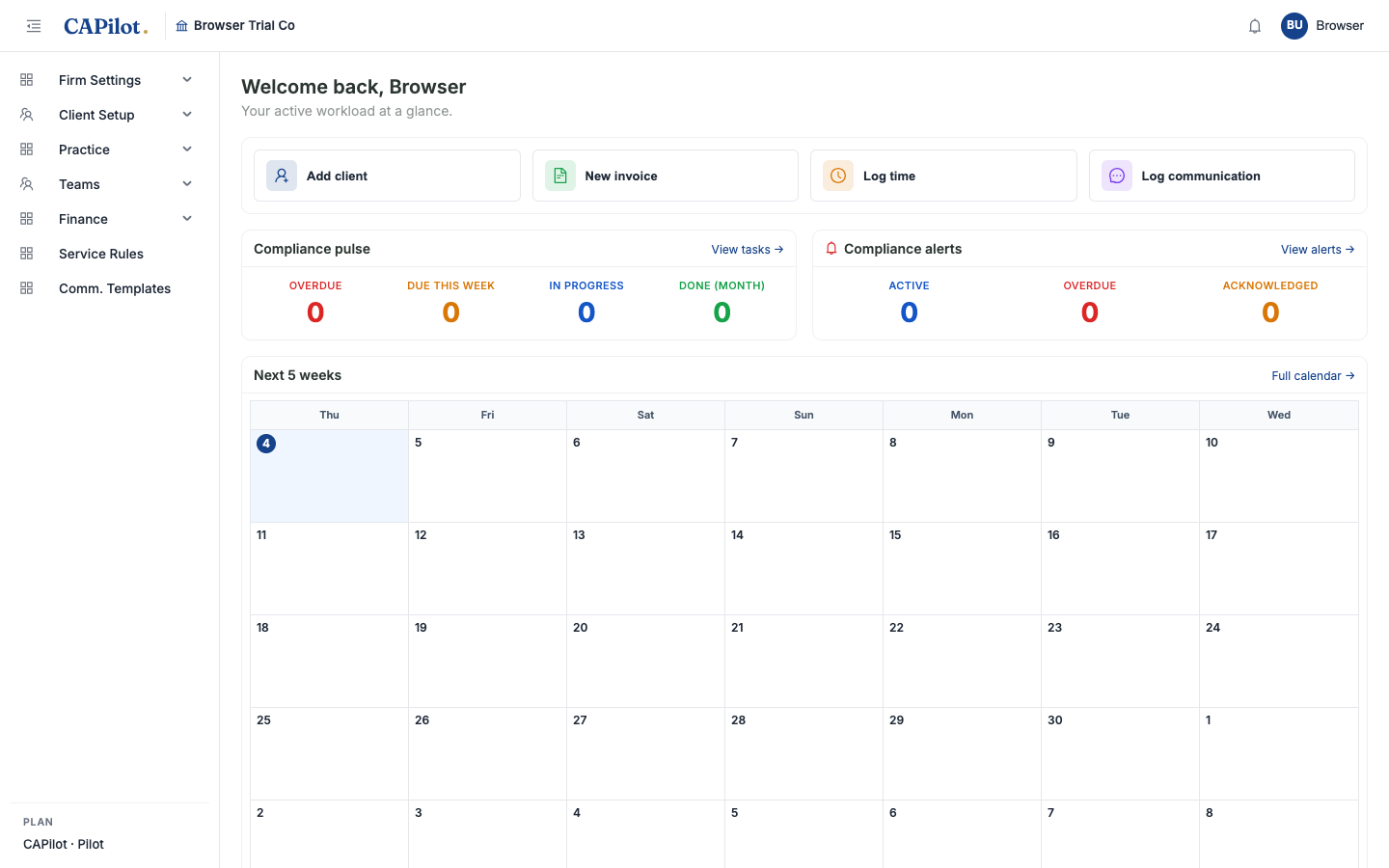The image size is (1389, 868).
Task: Open the Practice sidebar item
Action: click(x=106, y=149)
